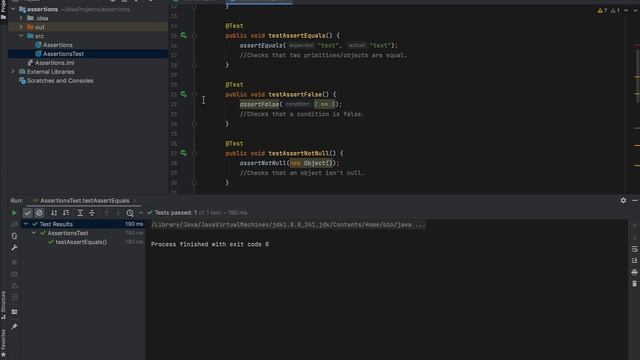Select Scratches and Consoles
The image size is (640, 360).
(60, 81)
